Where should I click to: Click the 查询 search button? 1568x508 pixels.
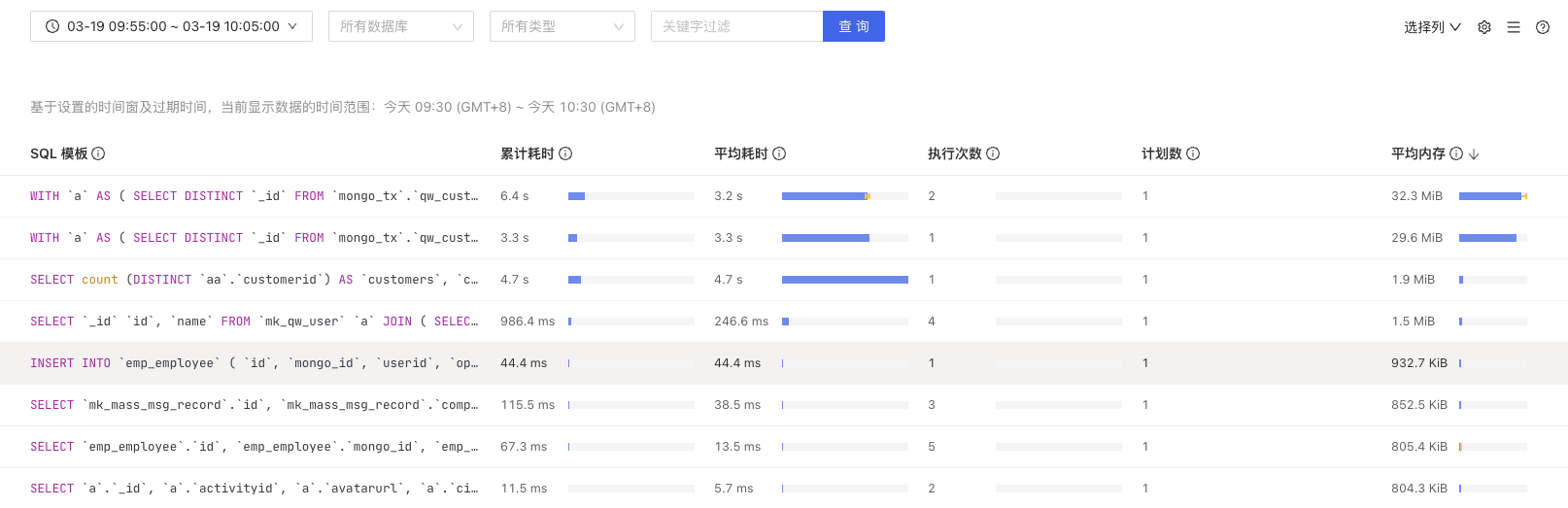point(853,26)
